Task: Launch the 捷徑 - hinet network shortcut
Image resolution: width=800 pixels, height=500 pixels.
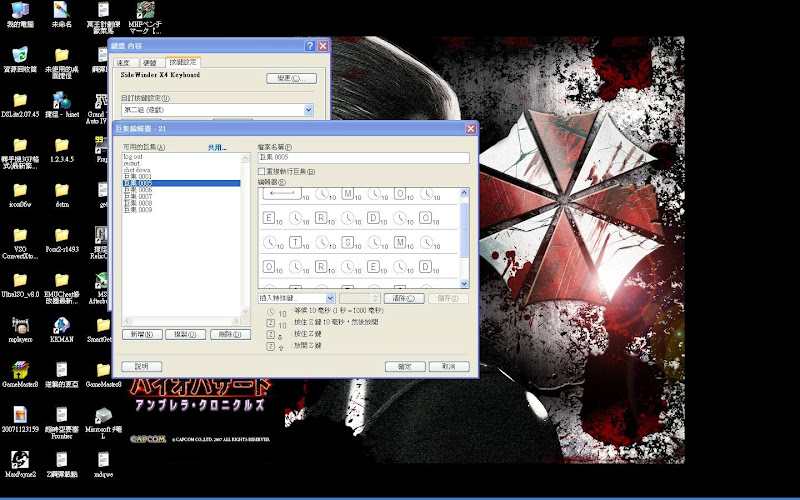Action: (x=62, y=105)
